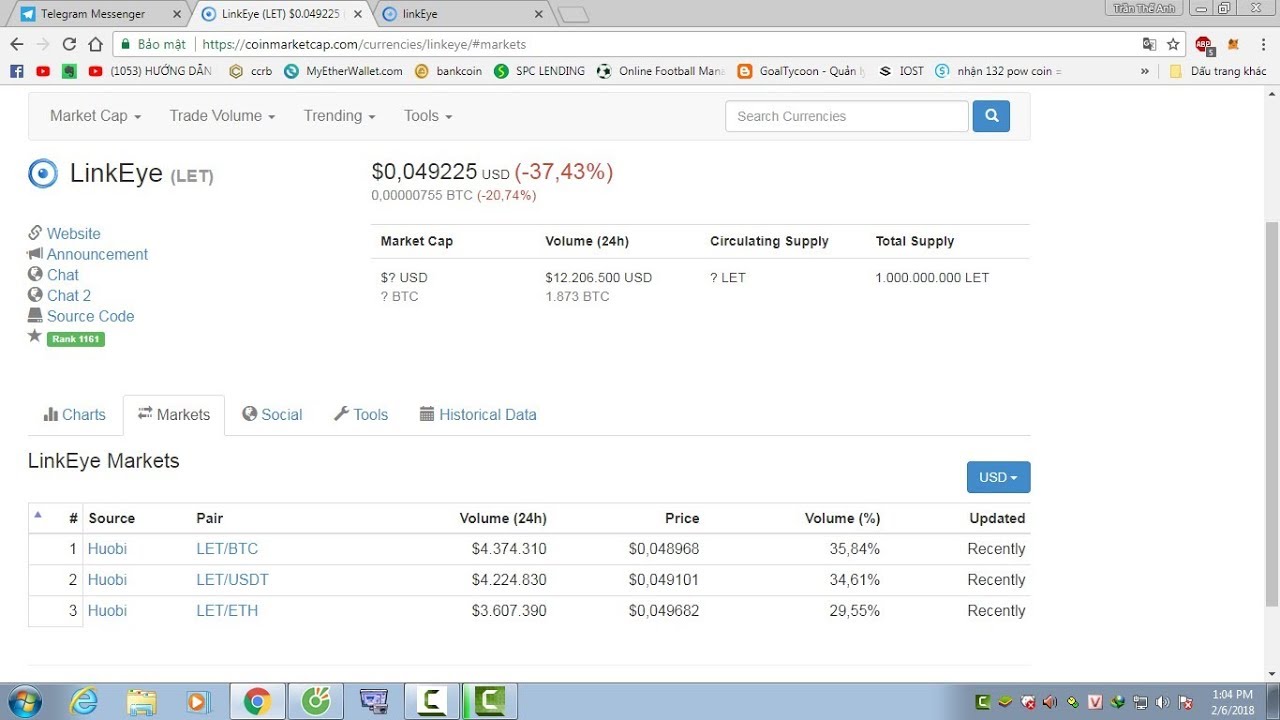Expand the Tools dropdown in the navbar
Image resolution: width=1280 pixels, height=720 pixels.
pos(428,116)
